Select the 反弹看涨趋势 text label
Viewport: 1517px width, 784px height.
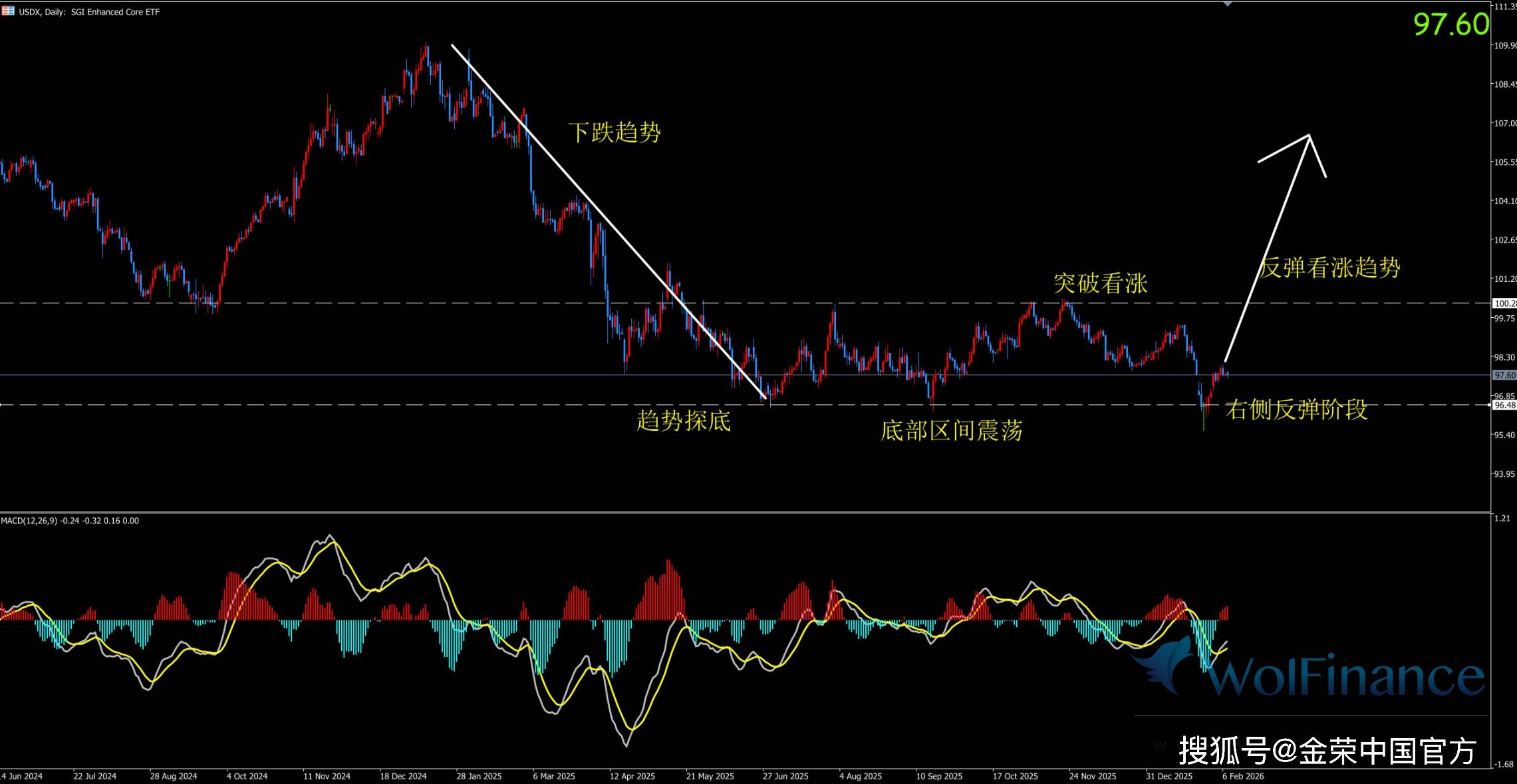point(1330,268)
